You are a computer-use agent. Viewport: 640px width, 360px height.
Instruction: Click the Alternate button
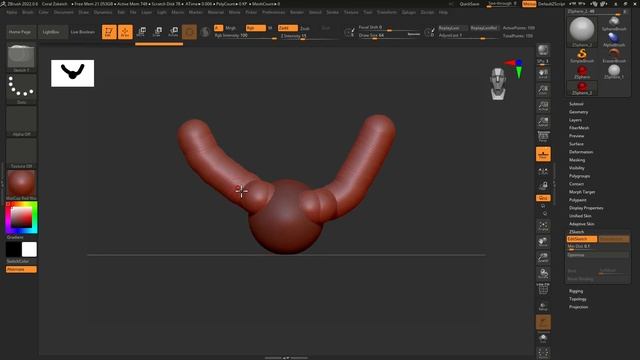click(21, 269)
